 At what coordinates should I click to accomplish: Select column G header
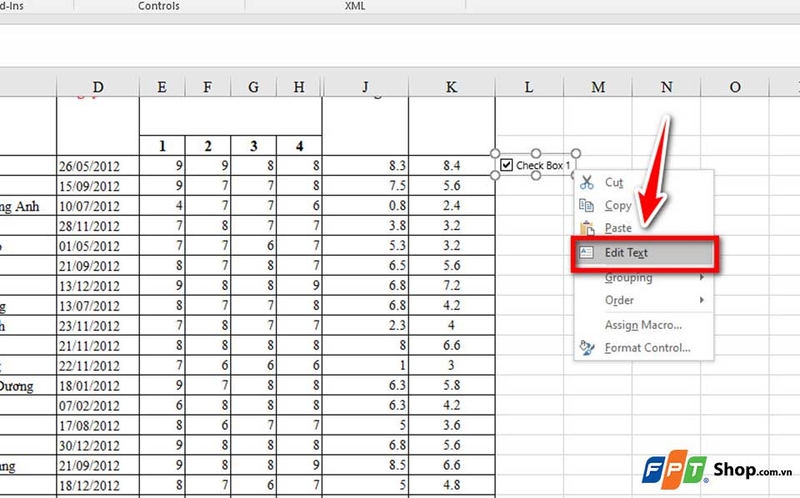click(x=253, y=87)
